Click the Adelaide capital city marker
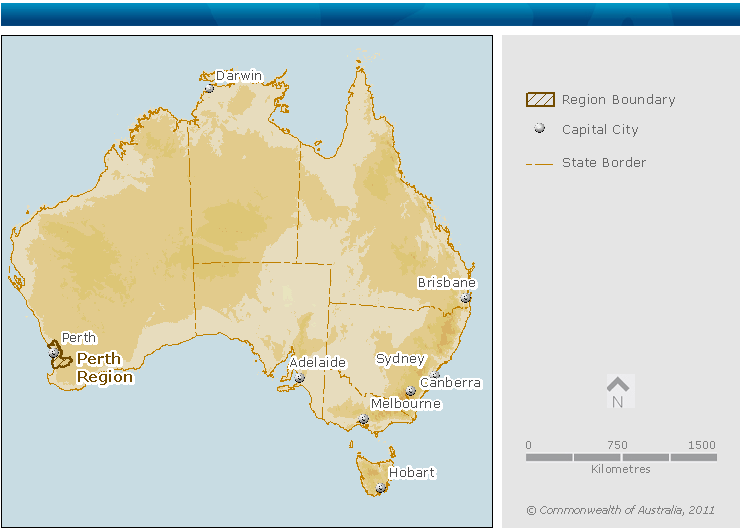 point(299,378)
